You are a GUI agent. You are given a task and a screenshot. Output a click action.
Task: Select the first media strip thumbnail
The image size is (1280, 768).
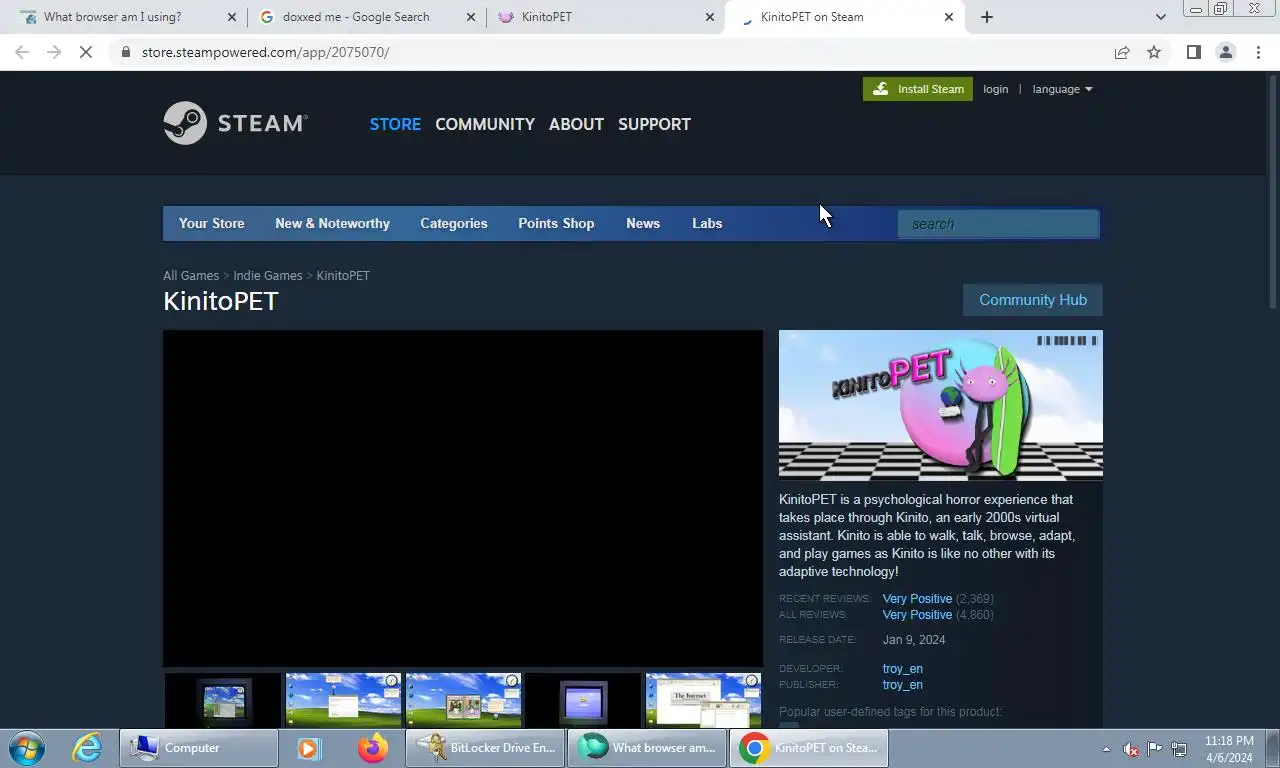coord(223,700)
